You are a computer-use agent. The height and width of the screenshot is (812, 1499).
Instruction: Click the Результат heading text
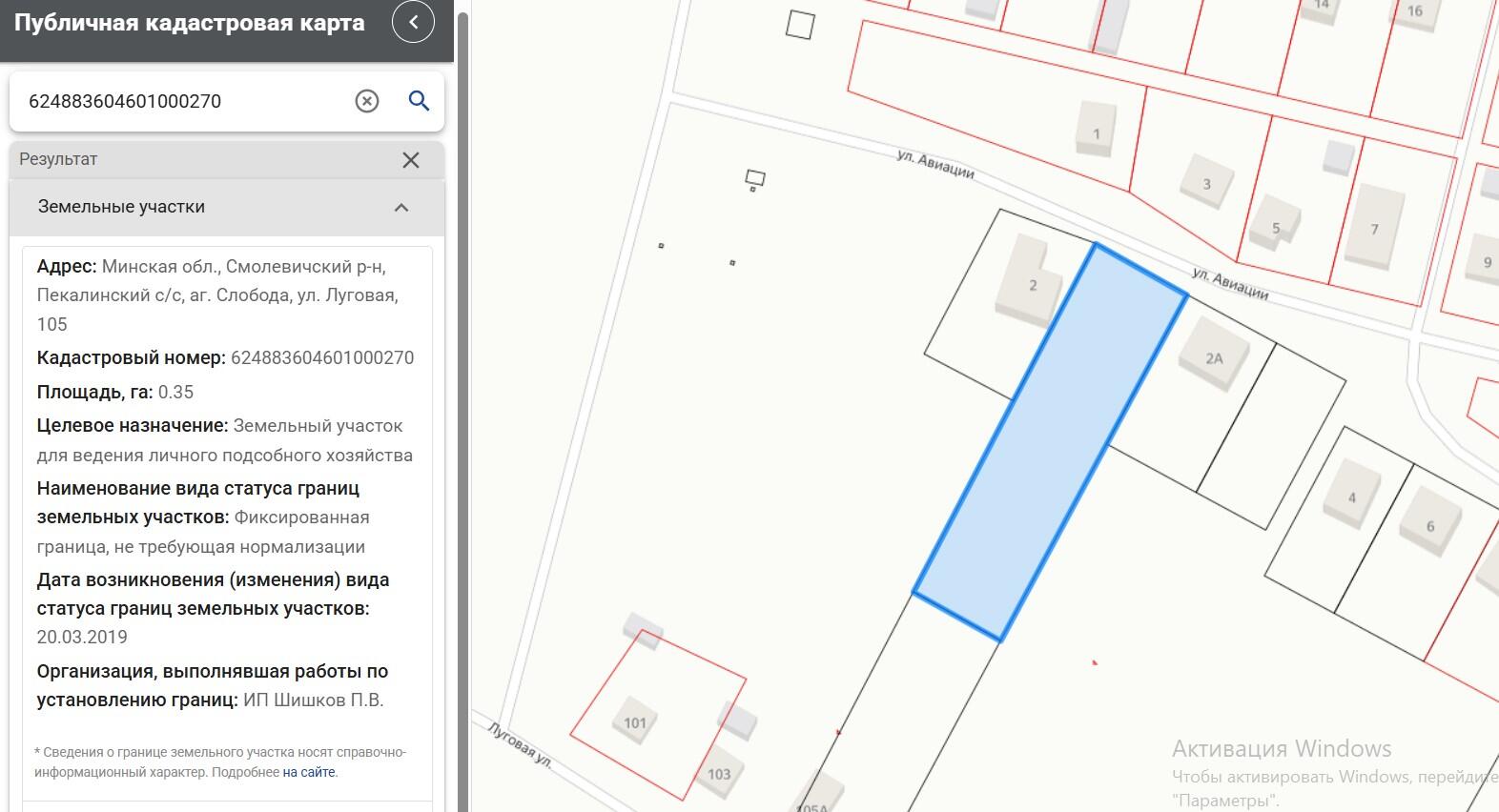coord(58,159)
